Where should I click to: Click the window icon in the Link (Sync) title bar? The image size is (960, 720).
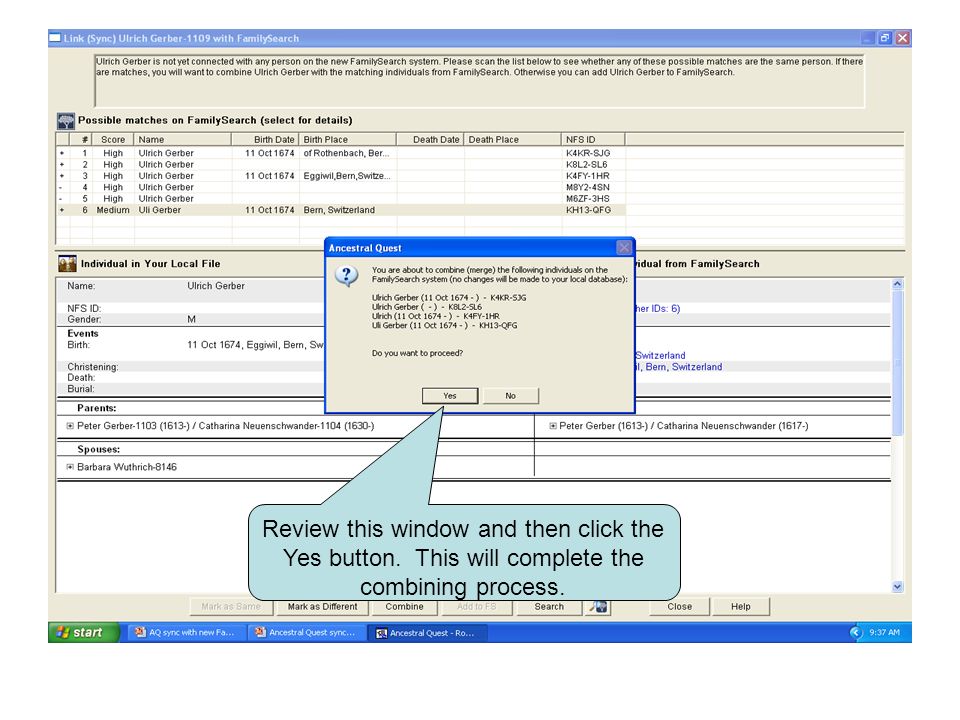pyautogui.click(x=55, y=38)
